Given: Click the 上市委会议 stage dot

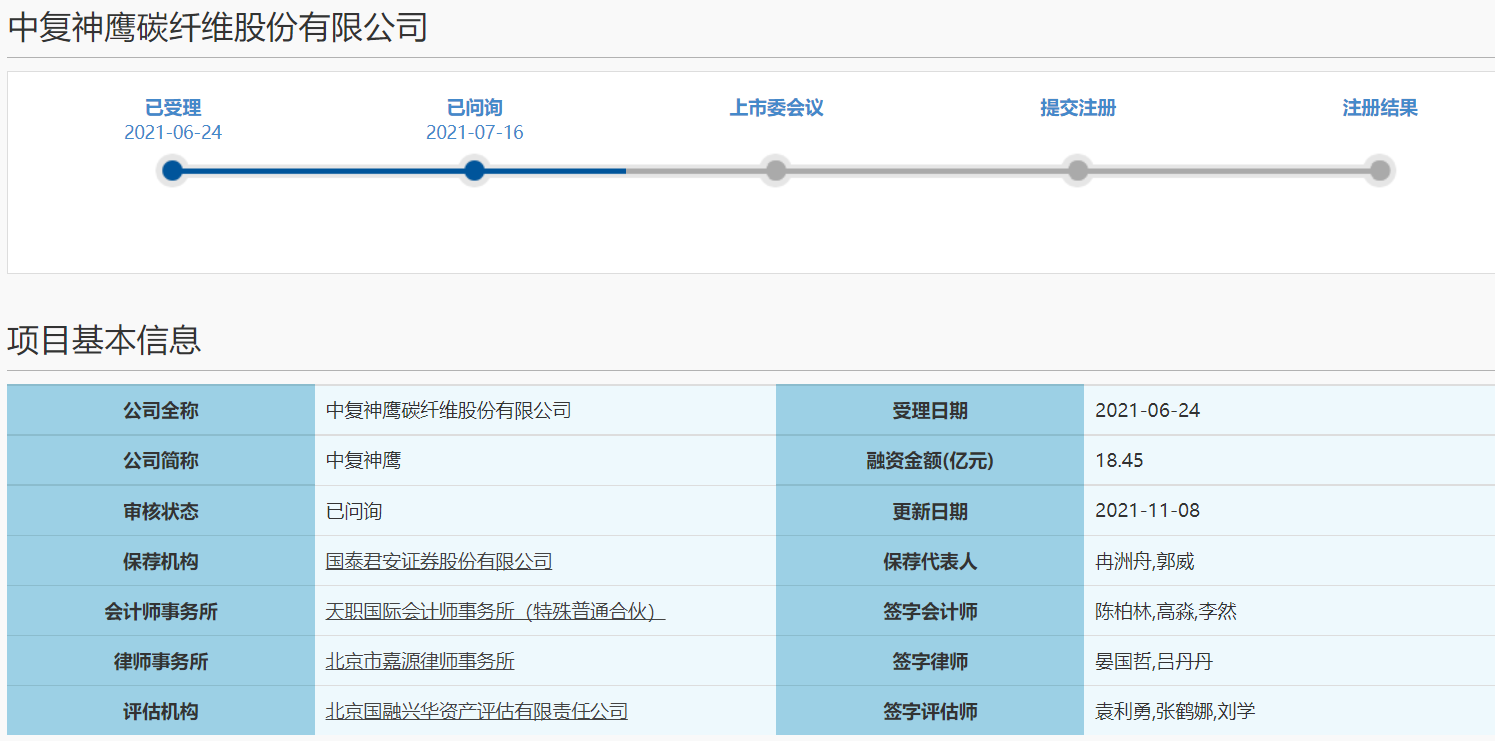Looking at the screenshot, I should tap(776, 171).
